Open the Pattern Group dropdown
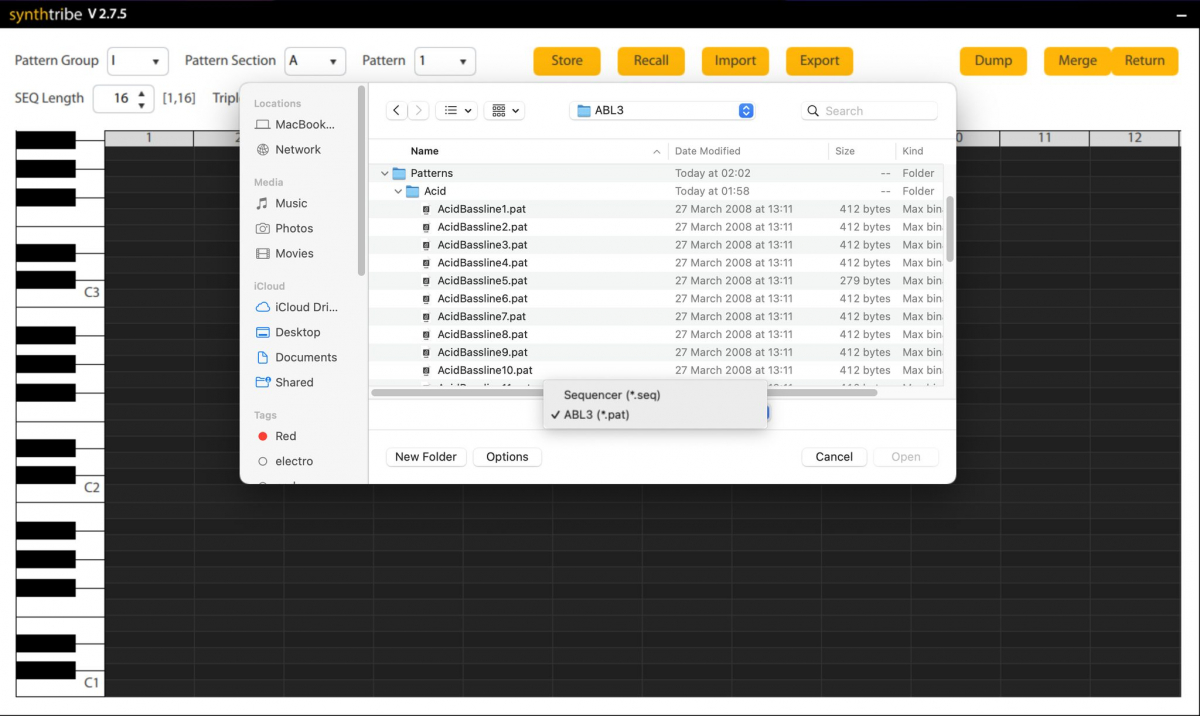The width and height of the screenshot is (1200, 716). tap(137, 61)
